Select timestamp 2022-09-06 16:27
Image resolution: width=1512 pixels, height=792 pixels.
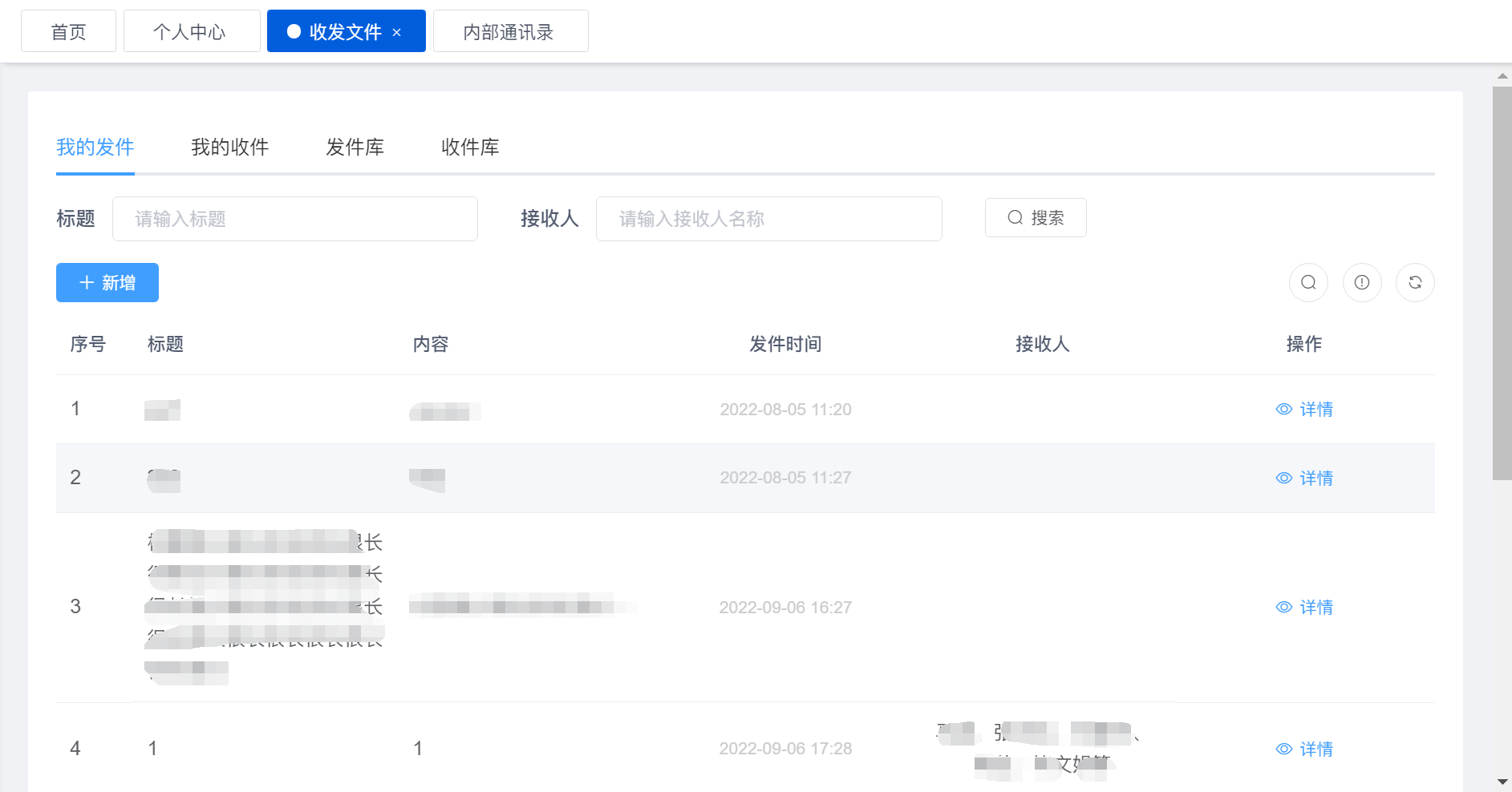tap(785, 608)
